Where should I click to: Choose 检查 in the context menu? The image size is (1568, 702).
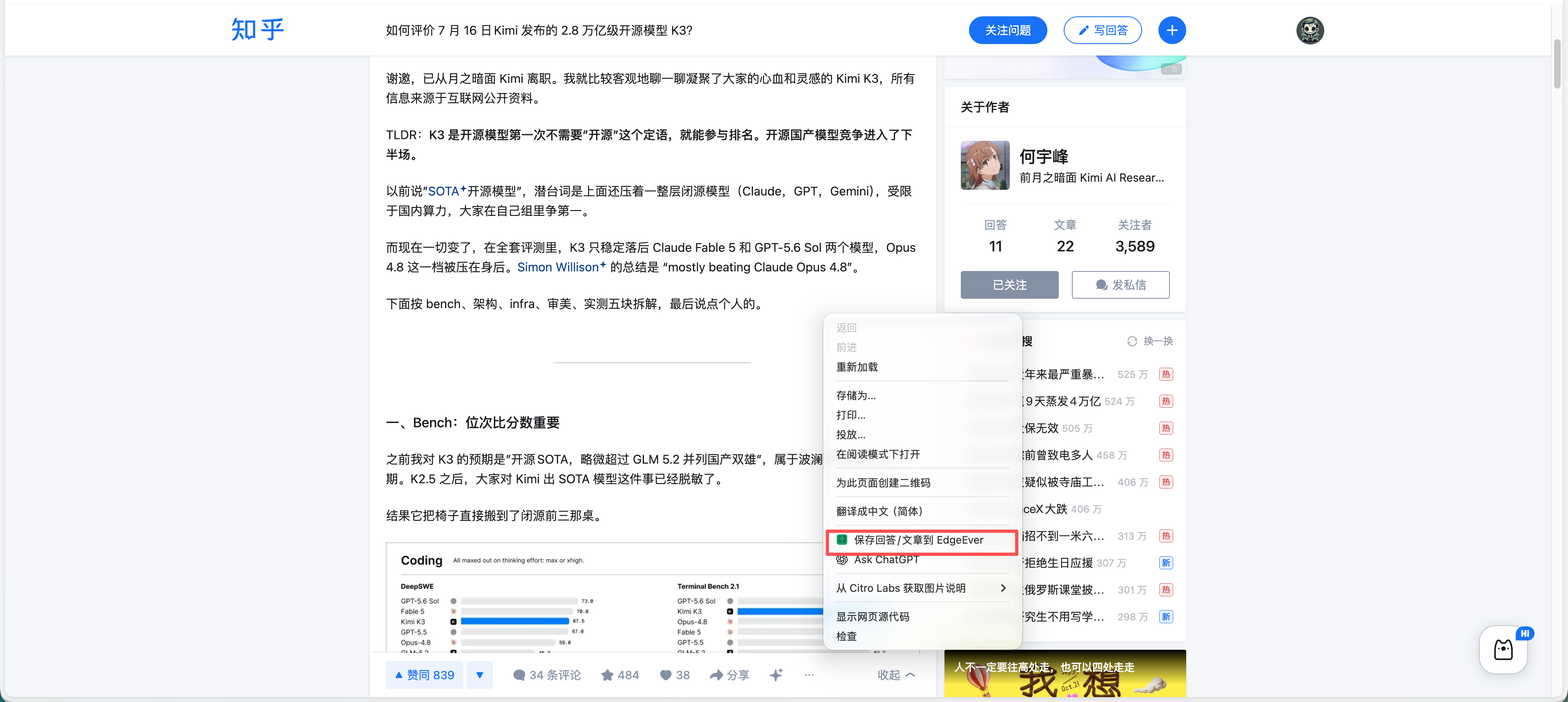pos(922,636)
